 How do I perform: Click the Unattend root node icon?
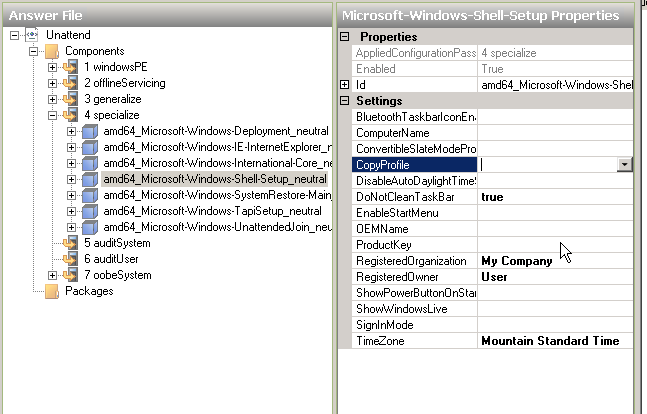click(x=33, y=35)
